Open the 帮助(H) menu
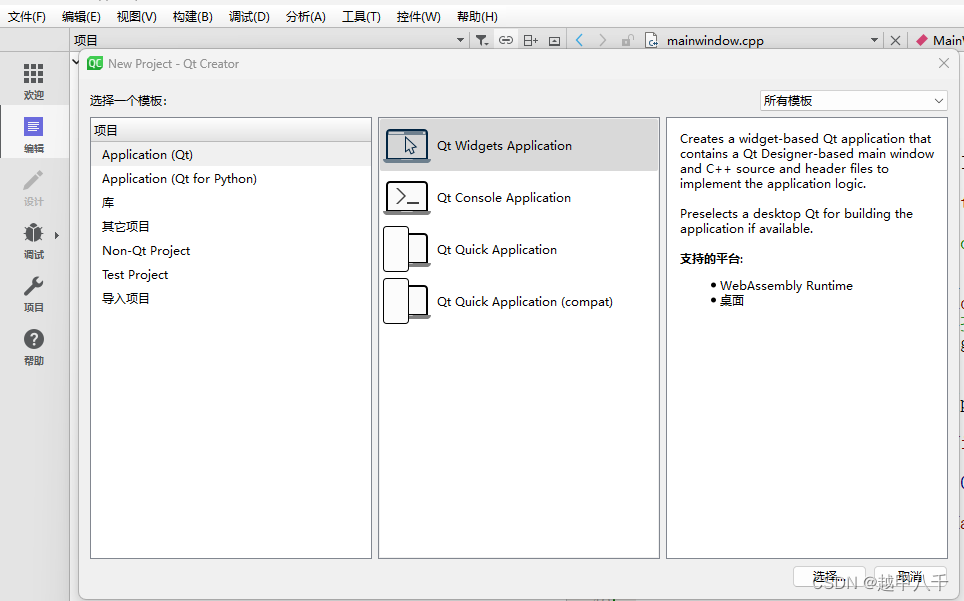 [477, 17]
